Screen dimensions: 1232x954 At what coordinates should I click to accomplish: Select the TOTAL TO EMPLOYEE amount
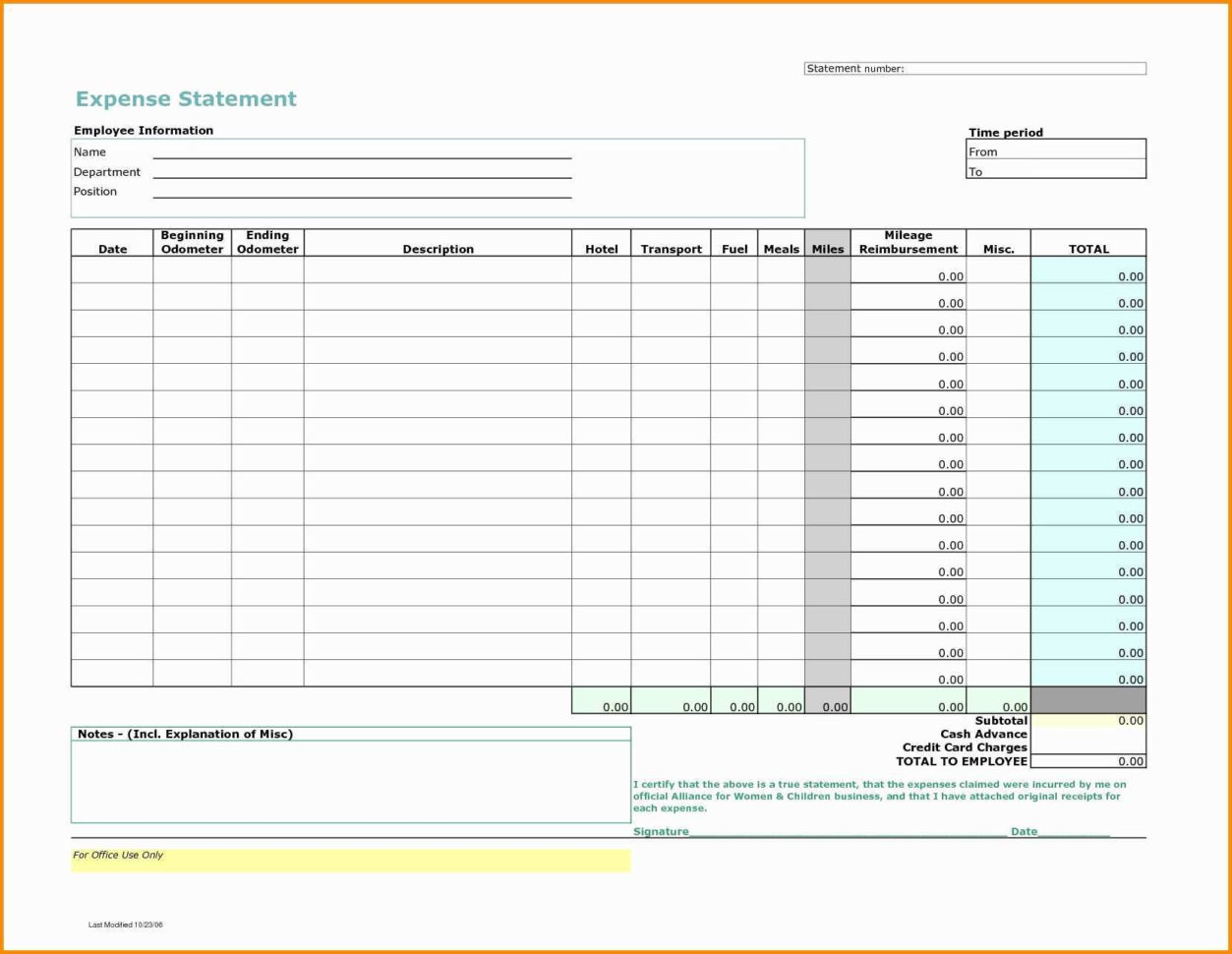(1088, 761)
